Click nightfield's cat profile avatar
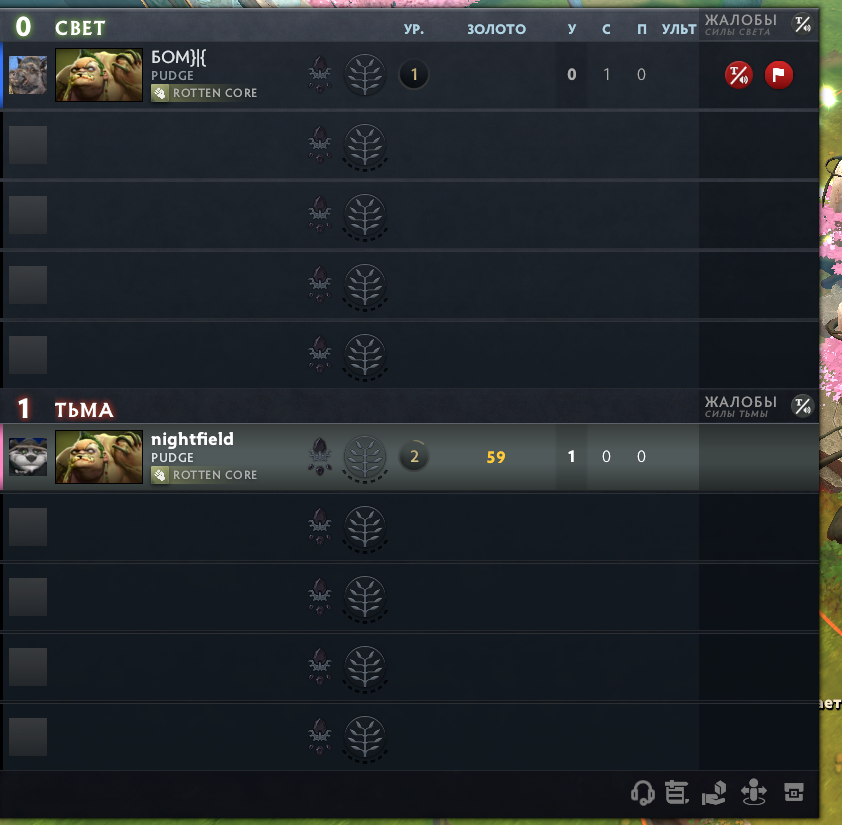Screen dimensions: 842x825 click(28, 457)
